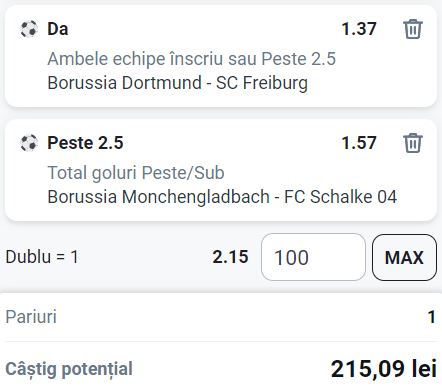442x386 pixels.
Task: Click the Total goluri Peste/Sub market label
Action: click(136, 173)
